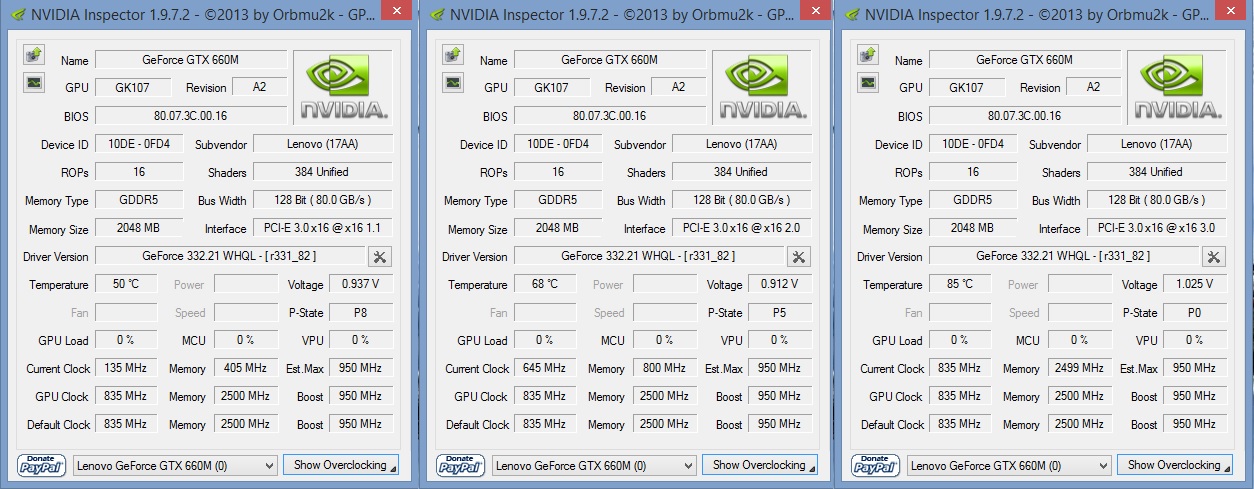Click the NVIDIA logo in the P0 window
The width and height of the screenshot is (1254, 489).
coord(1178,88)
